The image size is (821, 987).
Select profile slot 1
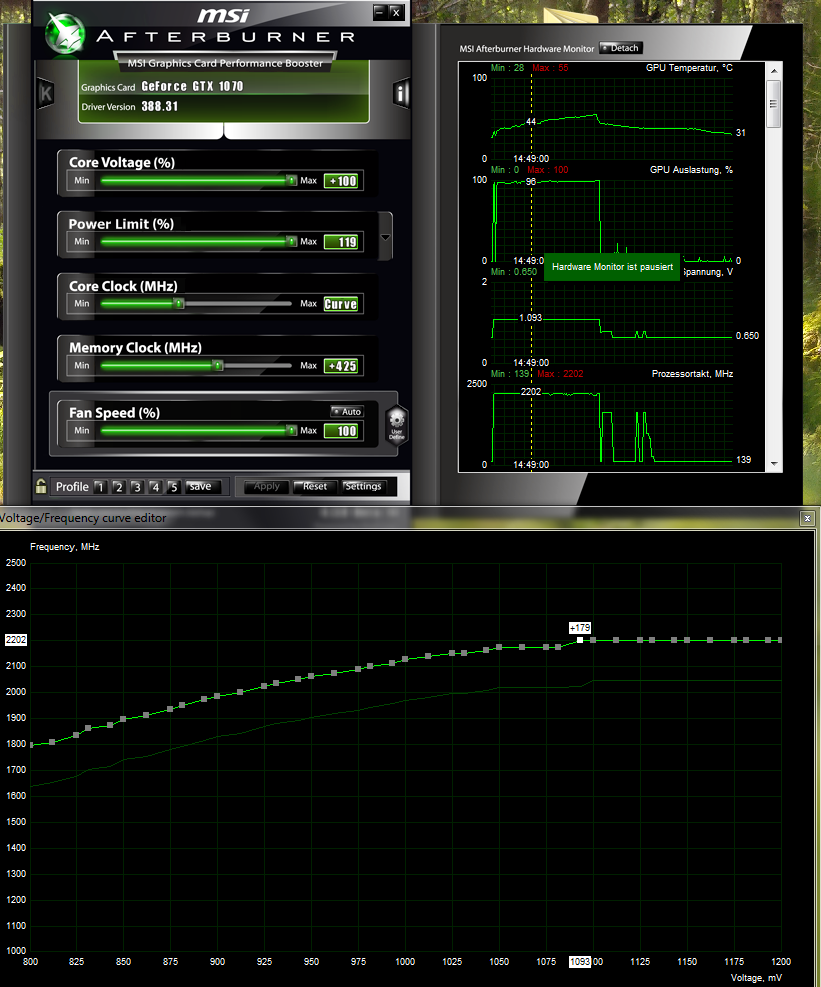(100, 487)
